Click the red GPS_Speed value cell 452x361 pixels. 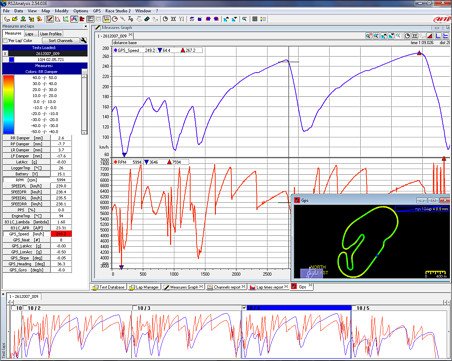click(61, 234)
